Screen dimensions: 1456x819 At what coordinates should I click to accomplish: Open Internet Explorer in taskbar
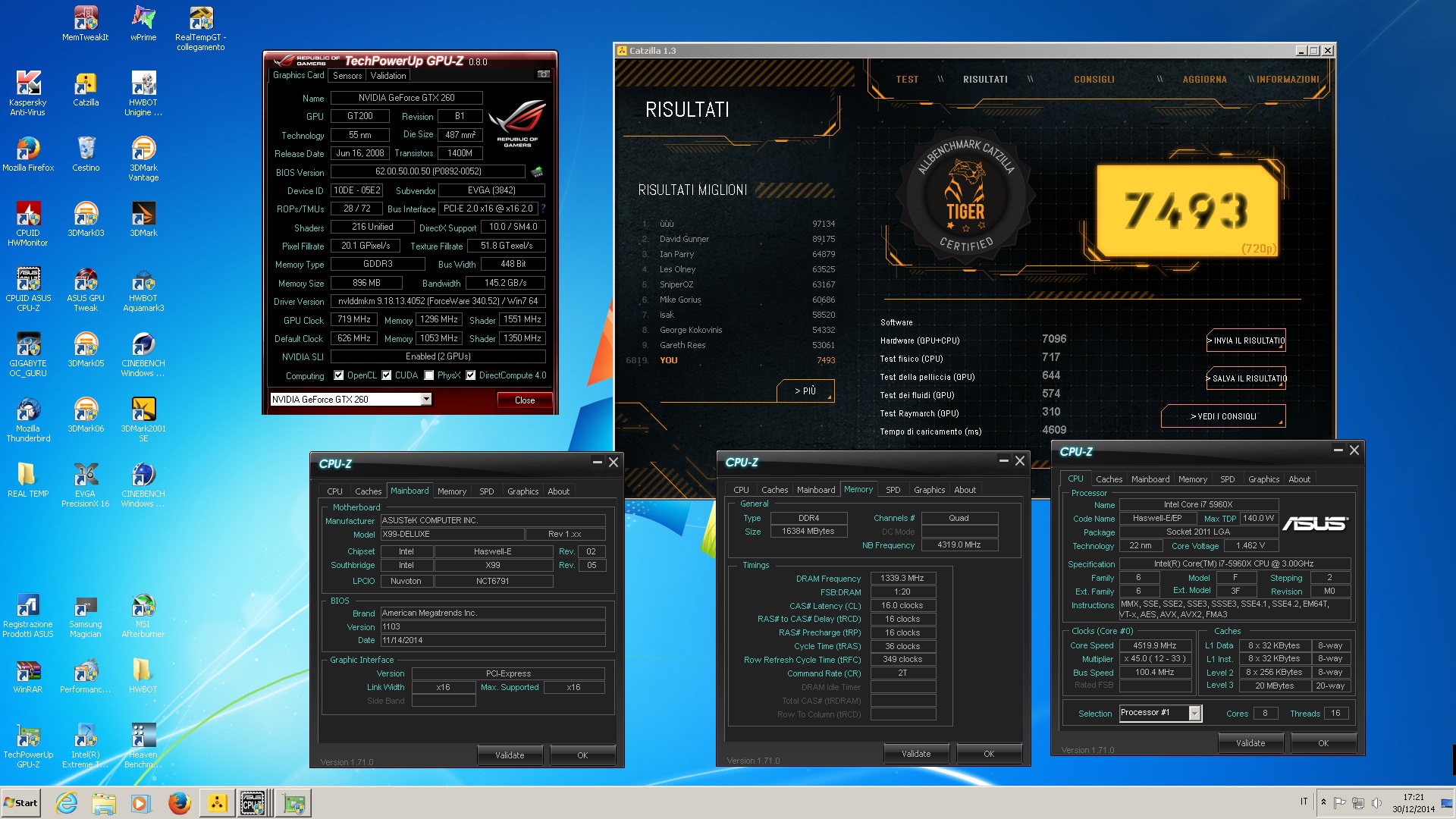(67, 803)
